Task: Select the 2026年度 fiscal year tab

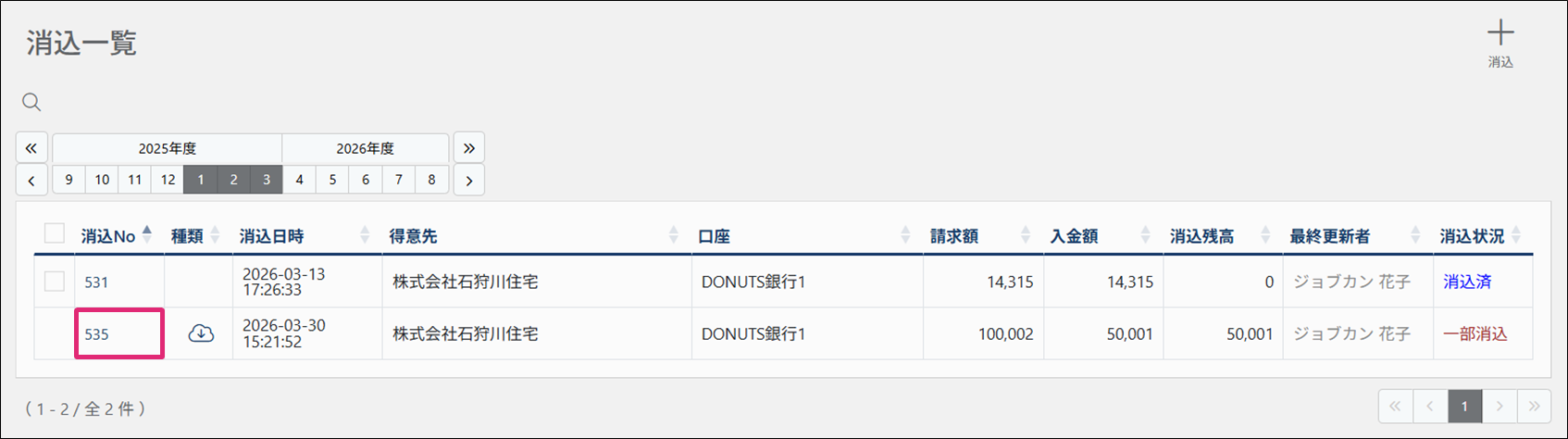Action: (x=365, y=148)
